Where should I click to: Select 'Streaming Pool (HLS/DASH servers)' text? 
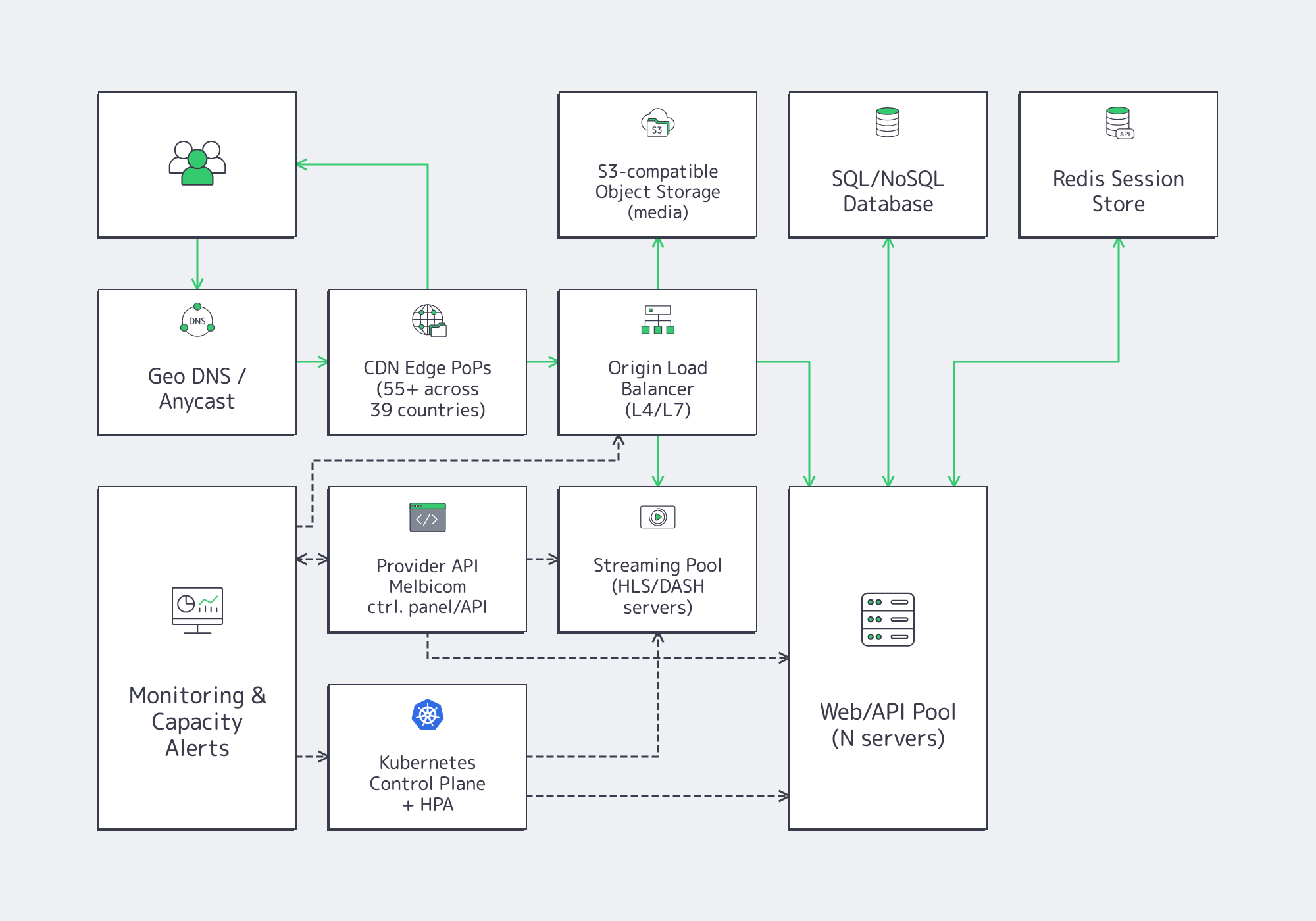click(658, 586)
